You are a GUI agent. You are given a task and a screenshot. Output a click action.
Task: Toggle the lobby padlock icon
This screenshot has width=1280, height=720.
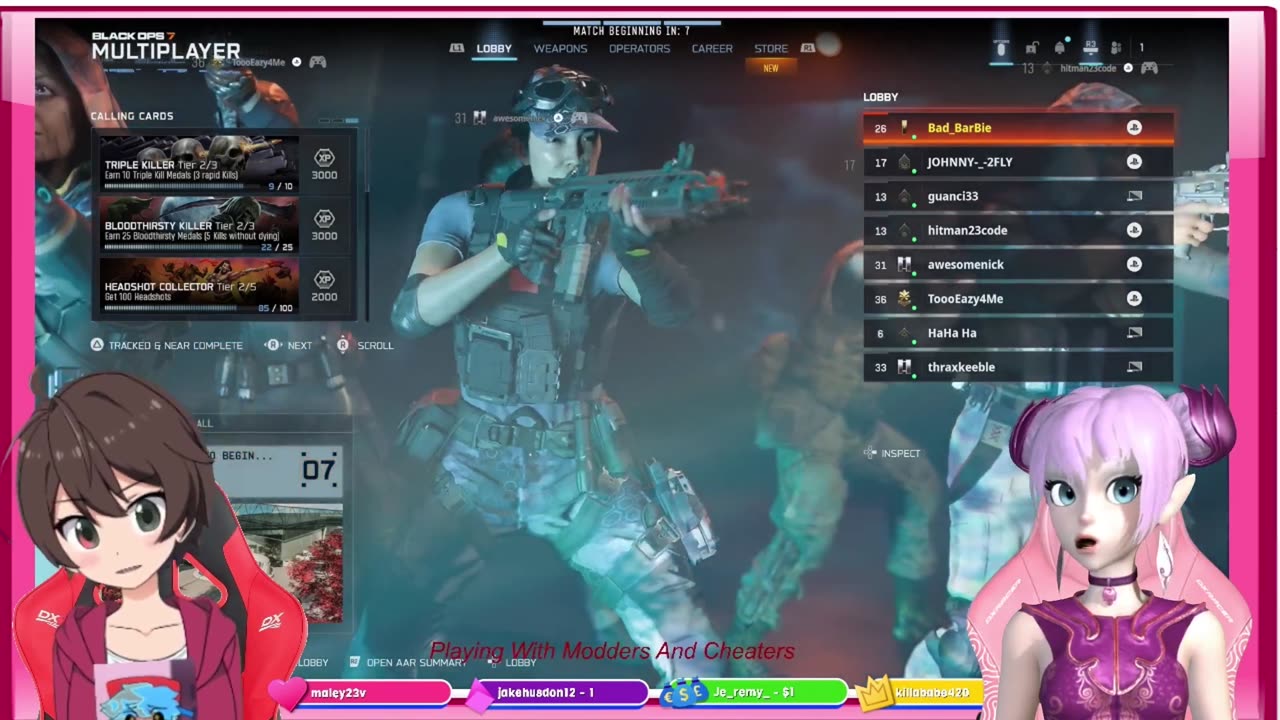pos(1032,48)
